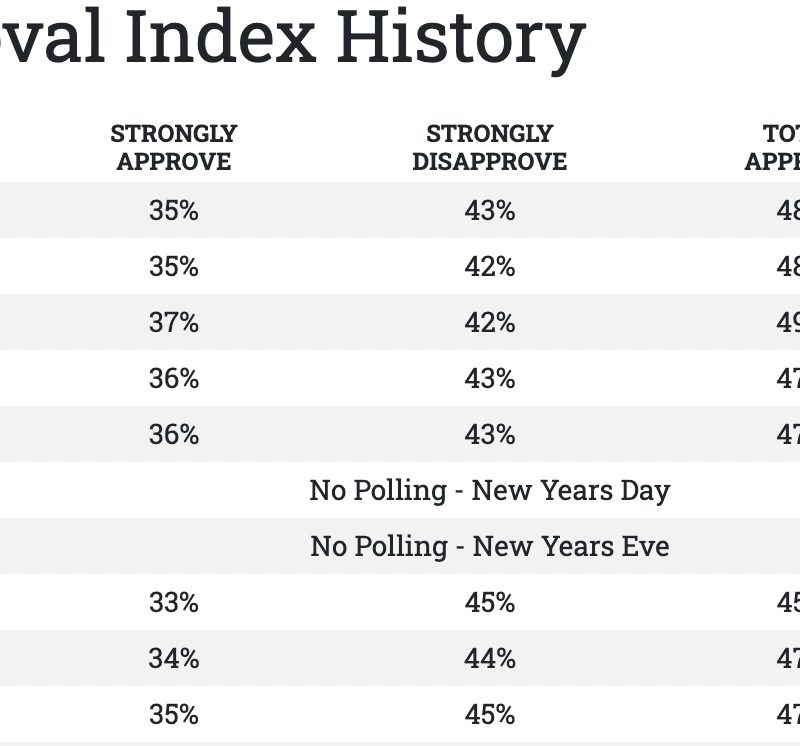Select the first row's 35% Strongly Approve value

point(174,211)
